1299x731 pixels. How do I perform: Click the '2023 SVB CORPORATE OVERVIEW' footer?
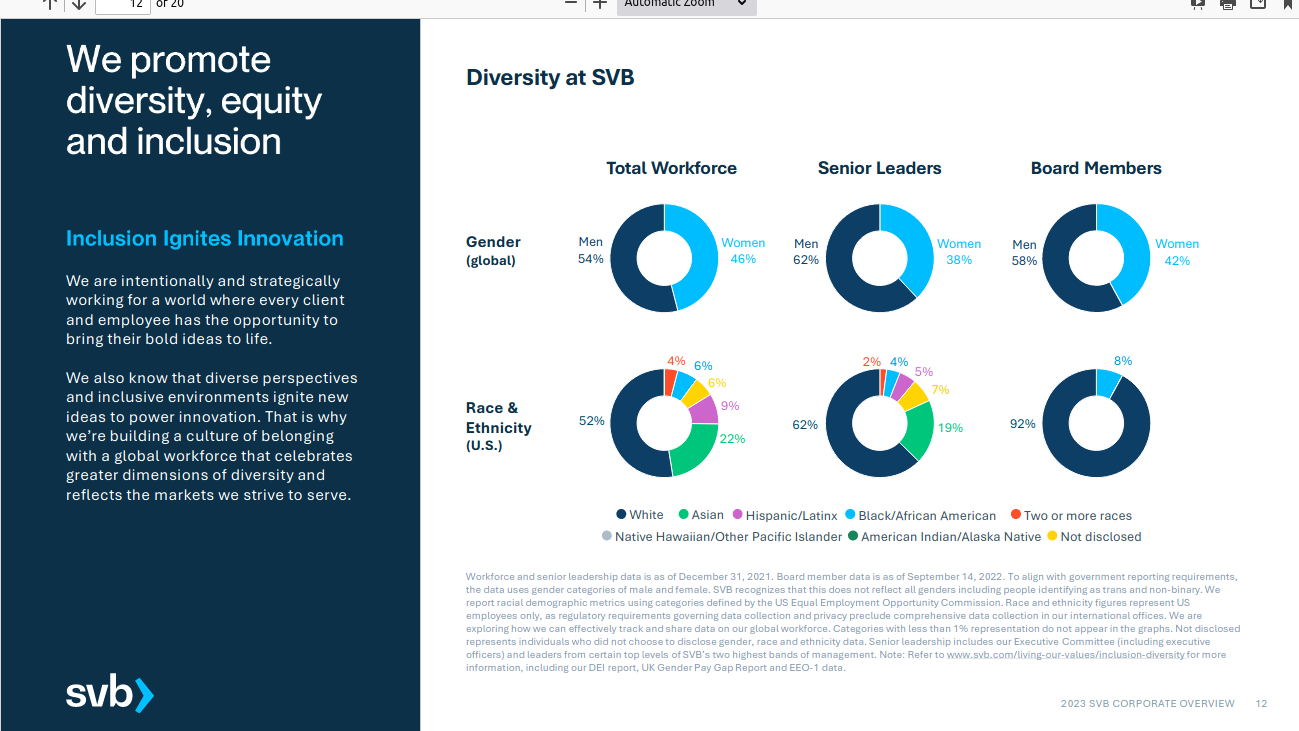pyautogui.click(x=1148, y=704)
